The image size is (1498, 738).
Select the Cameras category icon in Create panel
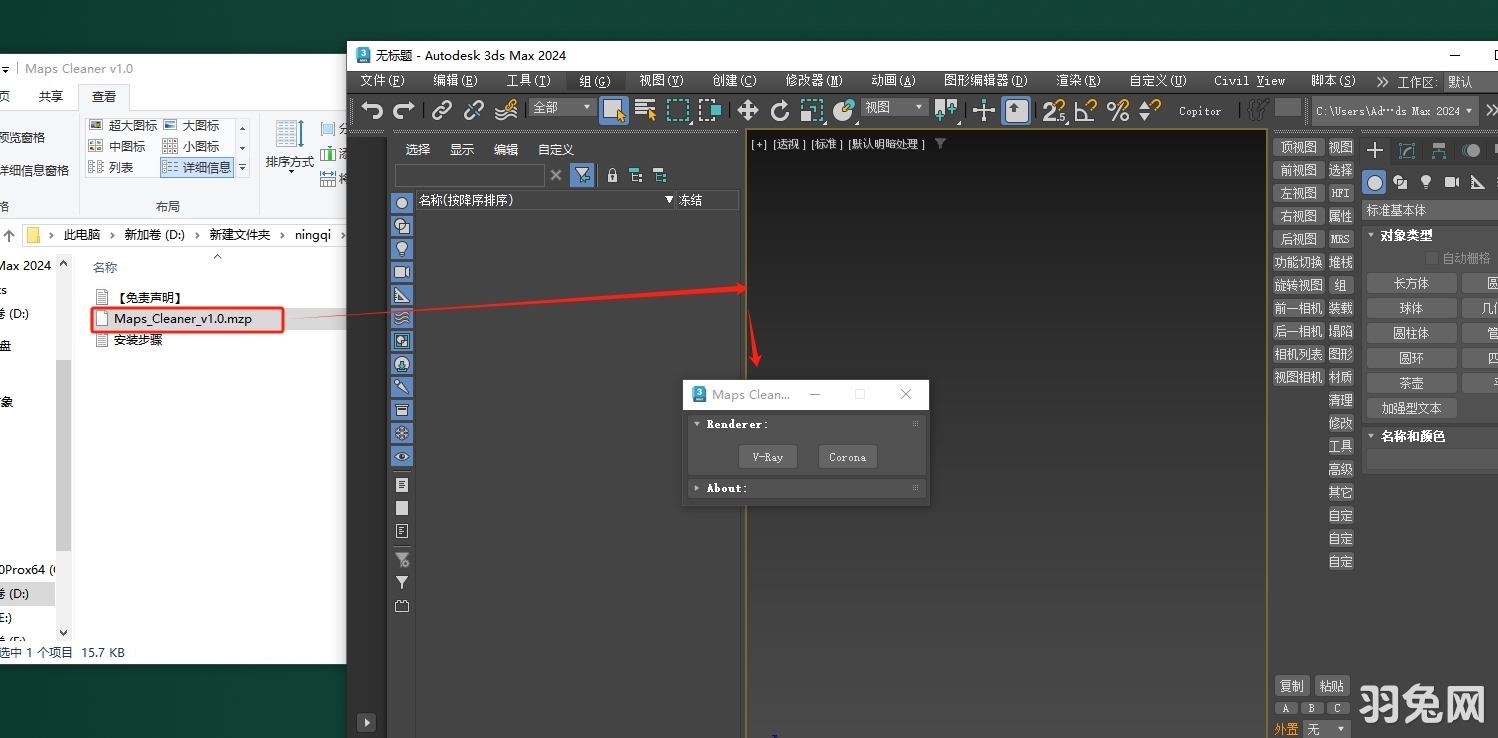pos(1451,182)
